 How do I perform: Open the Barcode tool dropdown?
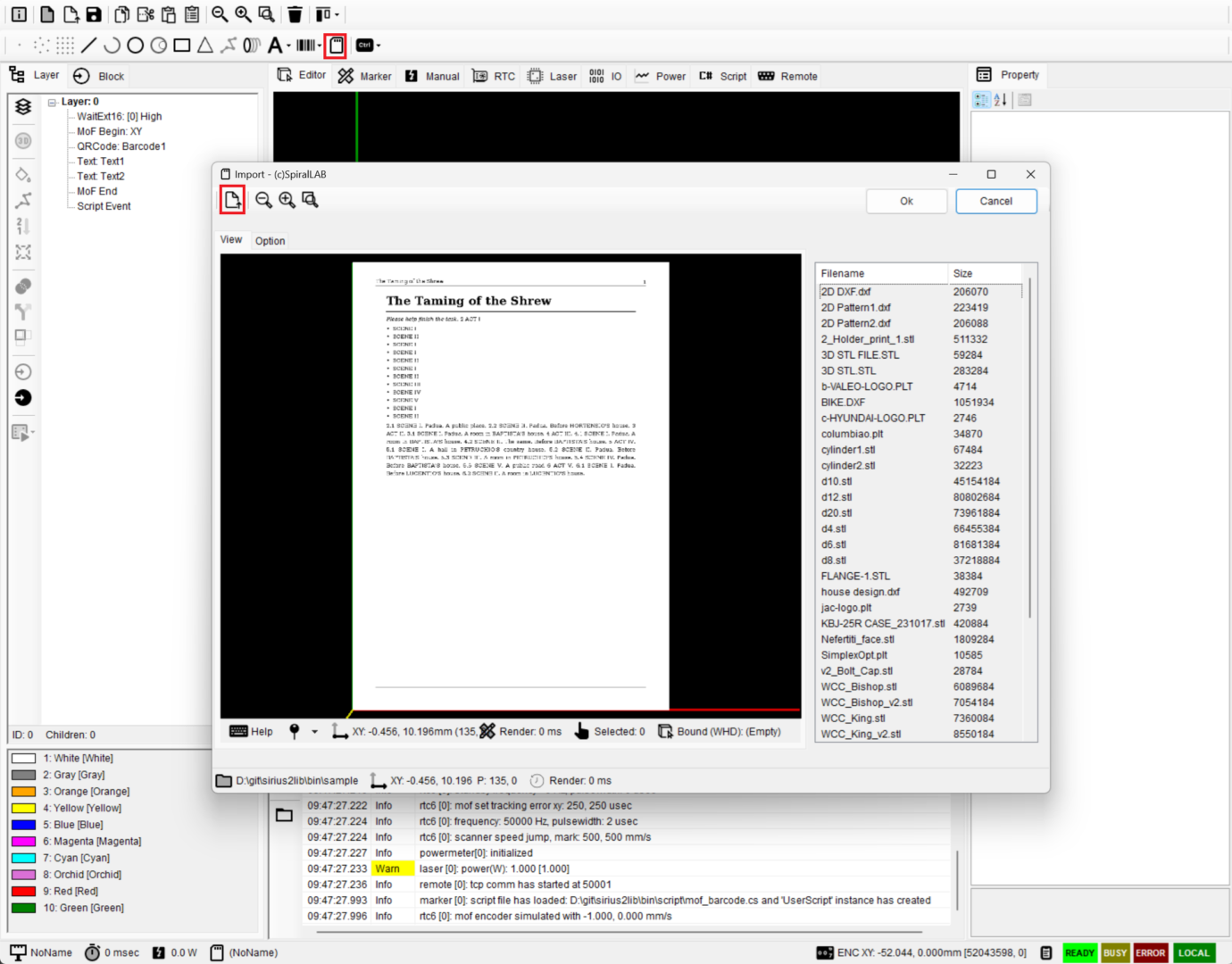(x=319, y=46)
